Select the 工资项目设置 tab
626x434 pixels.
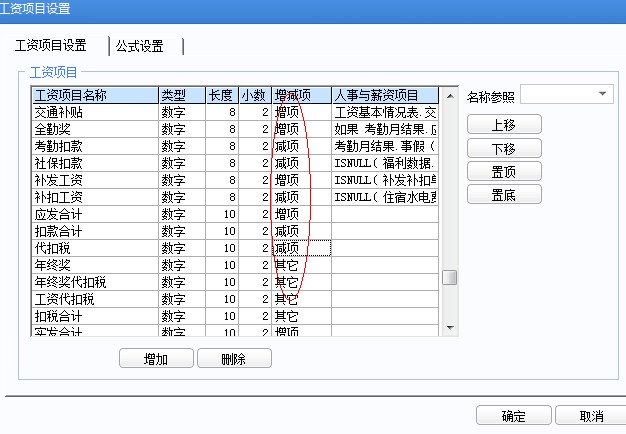(56, 46)
